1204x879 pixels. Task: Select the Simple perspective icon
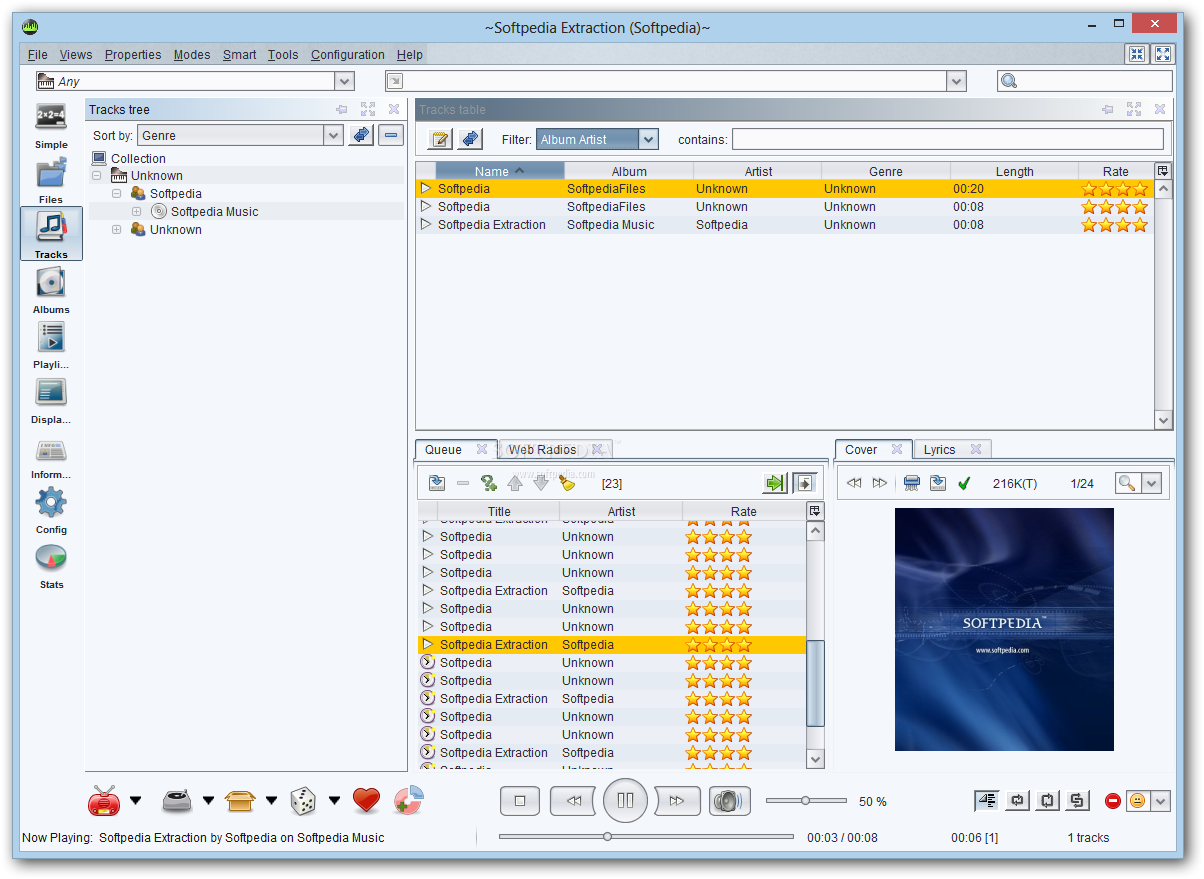pyautogui.click(x=51, y=125)
